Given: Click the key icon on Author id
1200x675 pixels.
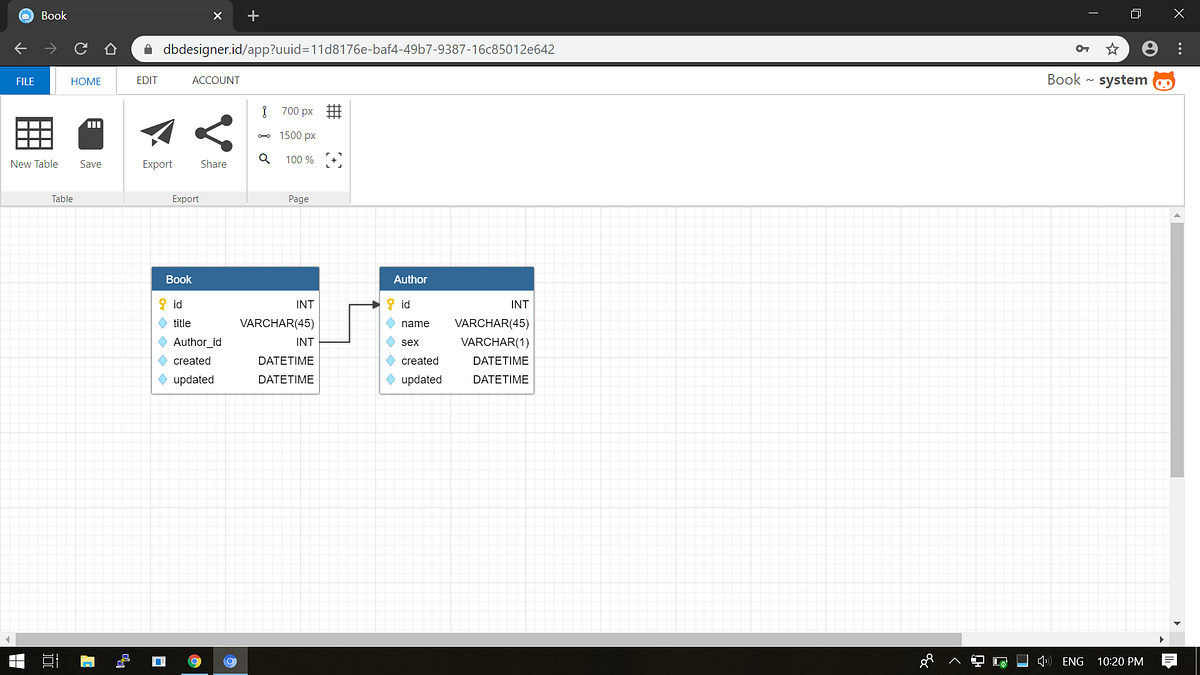Looking at the screenshot, I should point(391,304).
